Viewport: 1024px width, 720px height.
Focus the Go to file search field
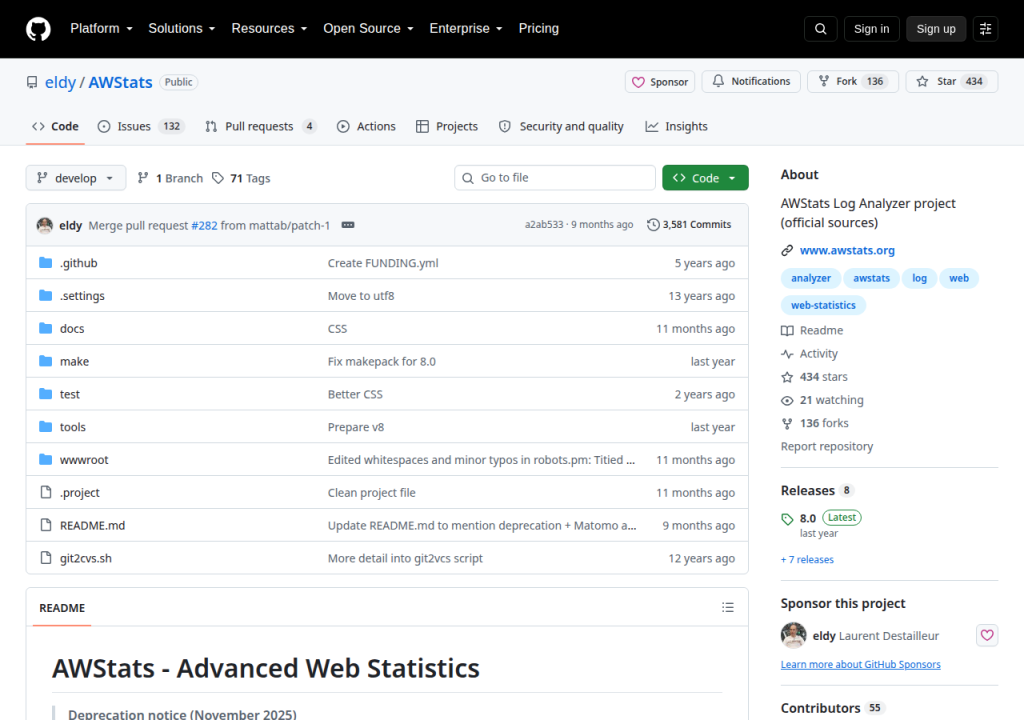click(x=555, y=178)
